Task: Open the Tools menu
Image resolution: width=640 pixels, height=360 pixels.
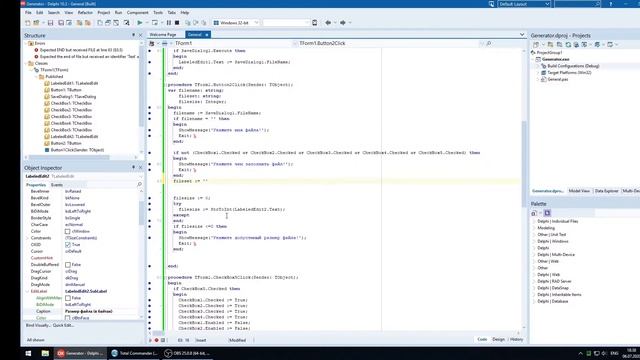Action: click(158, 13)
